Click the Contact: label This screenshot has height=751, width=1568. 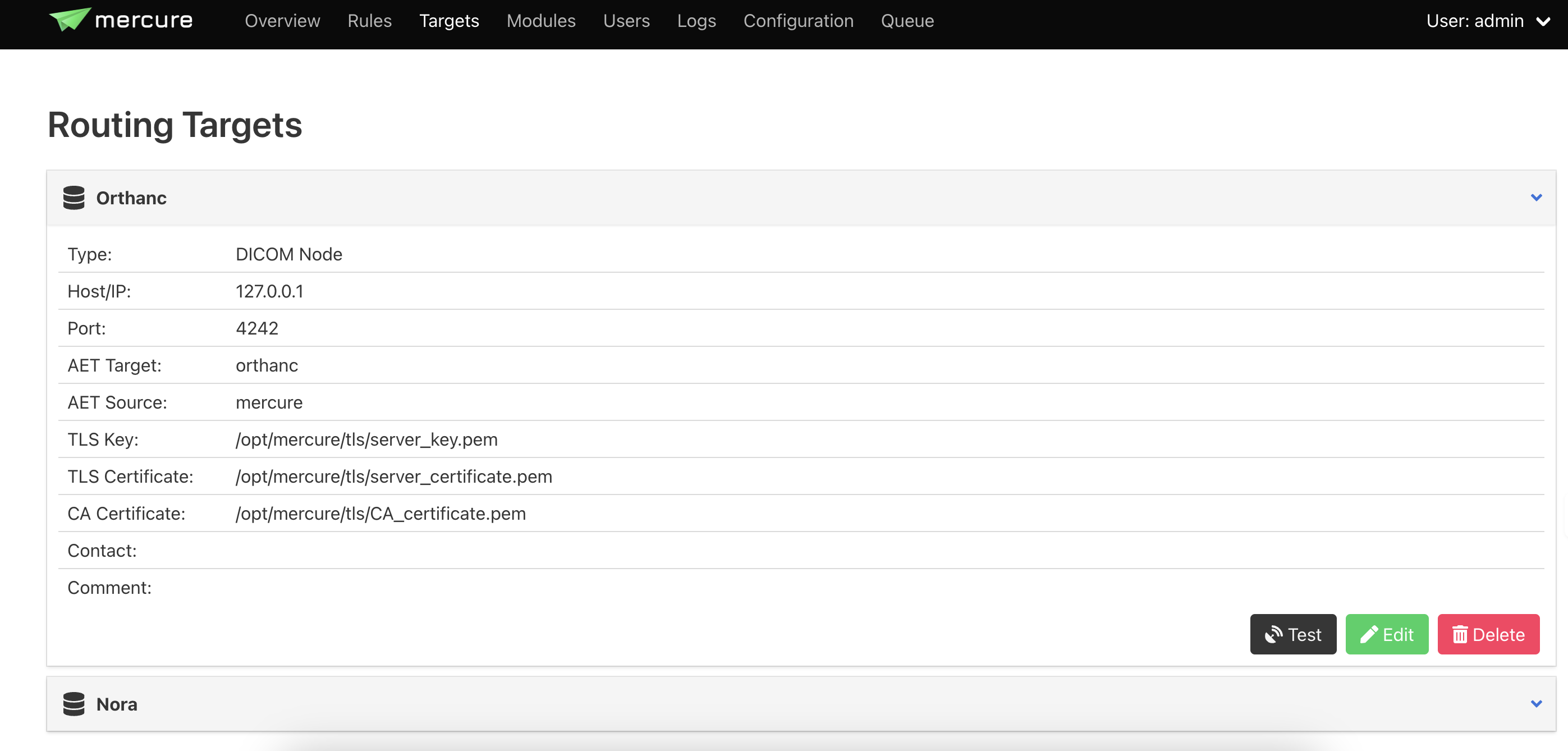tap(102, 551)
